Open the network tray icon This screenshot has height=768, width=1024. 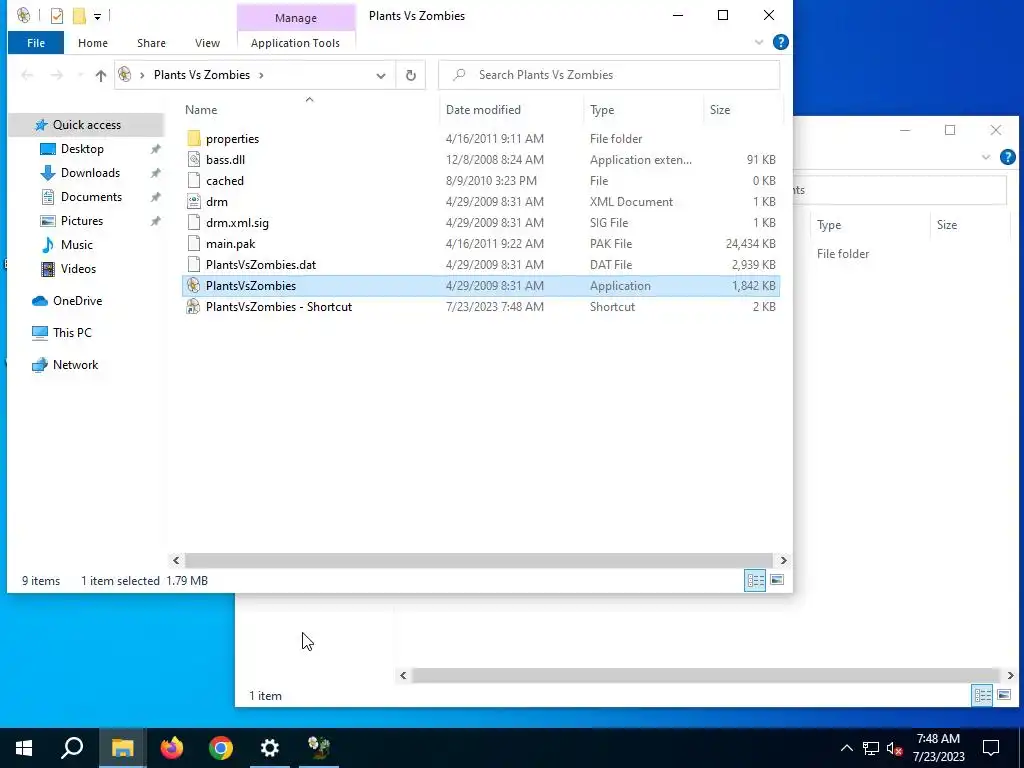pyautogui.click(x=871, y=748)
